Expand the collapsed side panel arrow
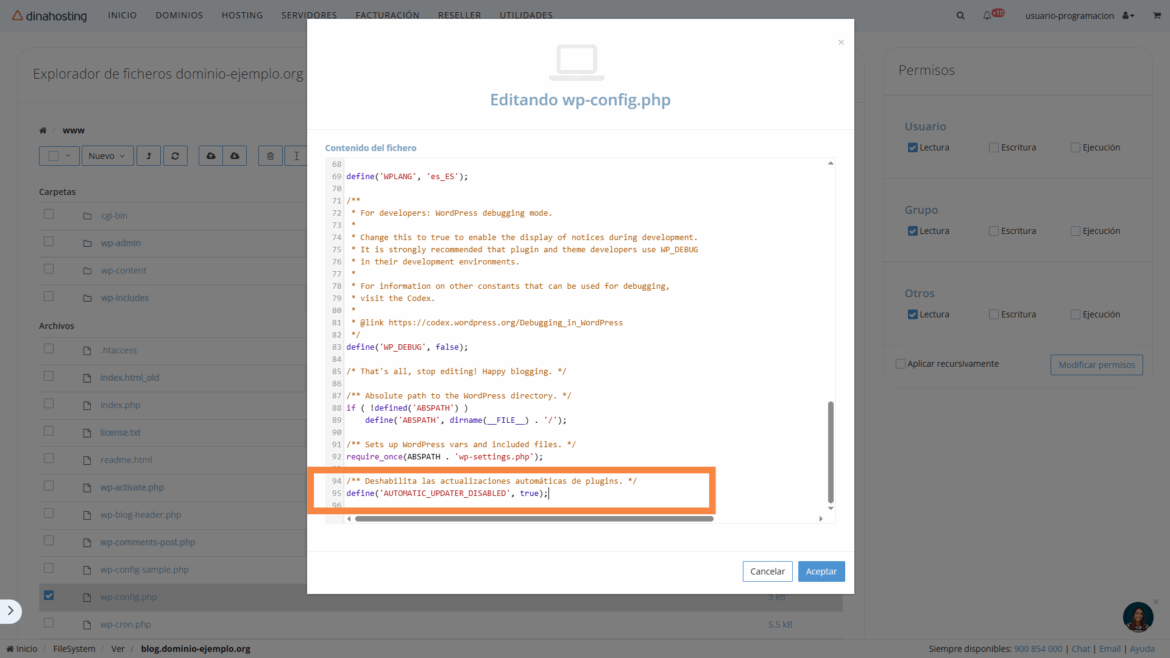Screen dimensions: 1170x658 tap(10, 611)
